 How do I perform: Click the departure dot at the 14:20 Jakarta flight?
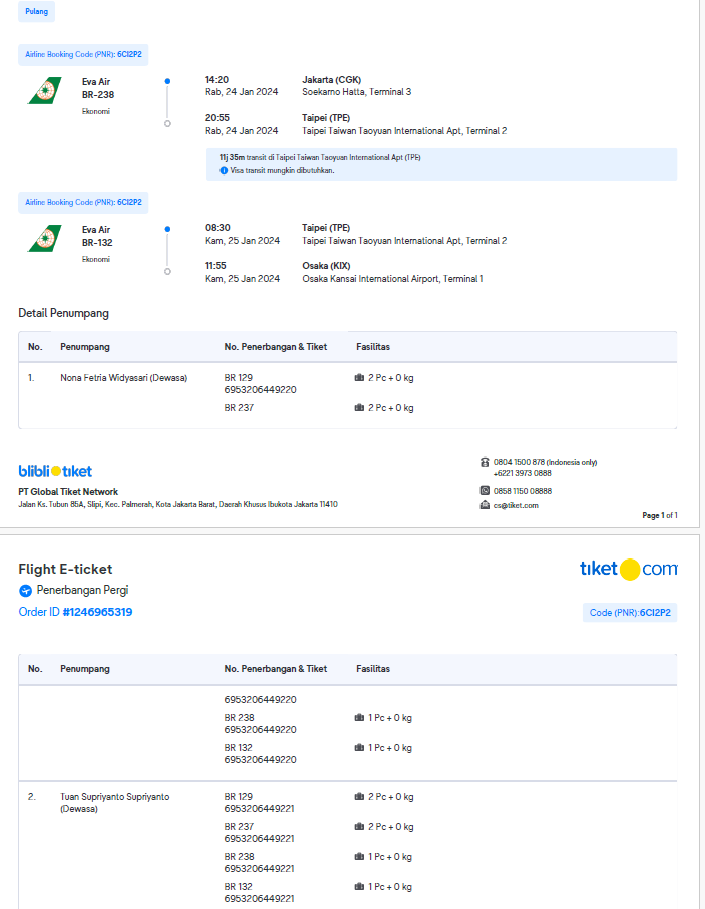tap(167, 80)
